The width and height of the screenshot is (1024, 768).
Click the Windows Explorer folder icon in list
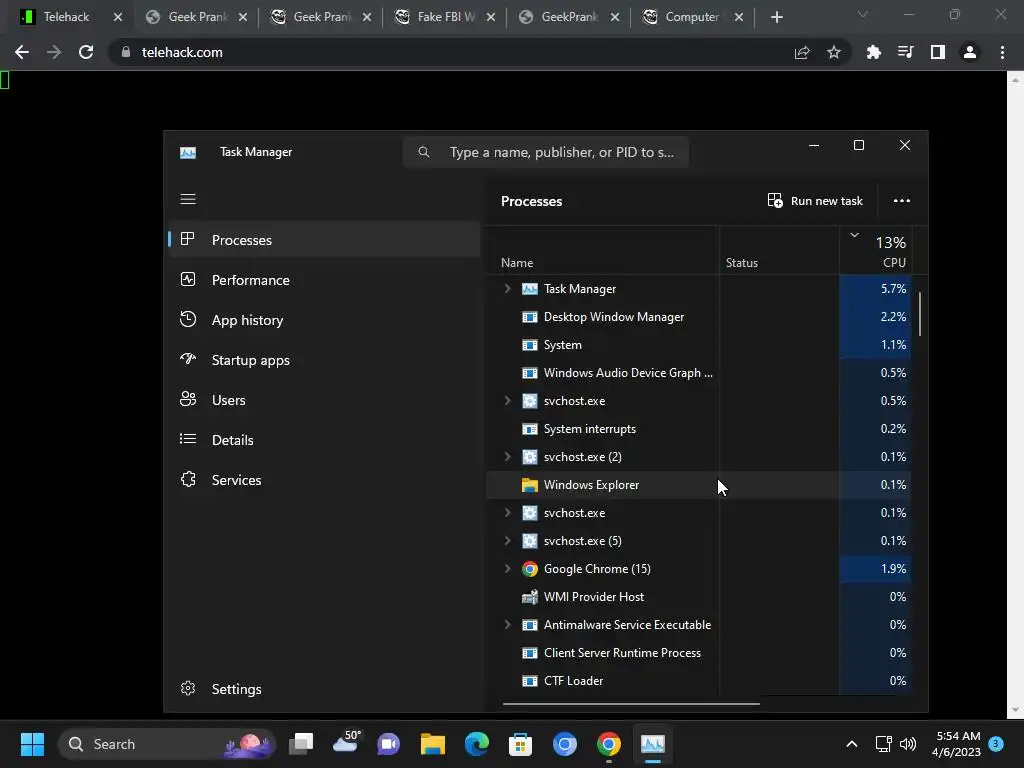tap(530, 485)
